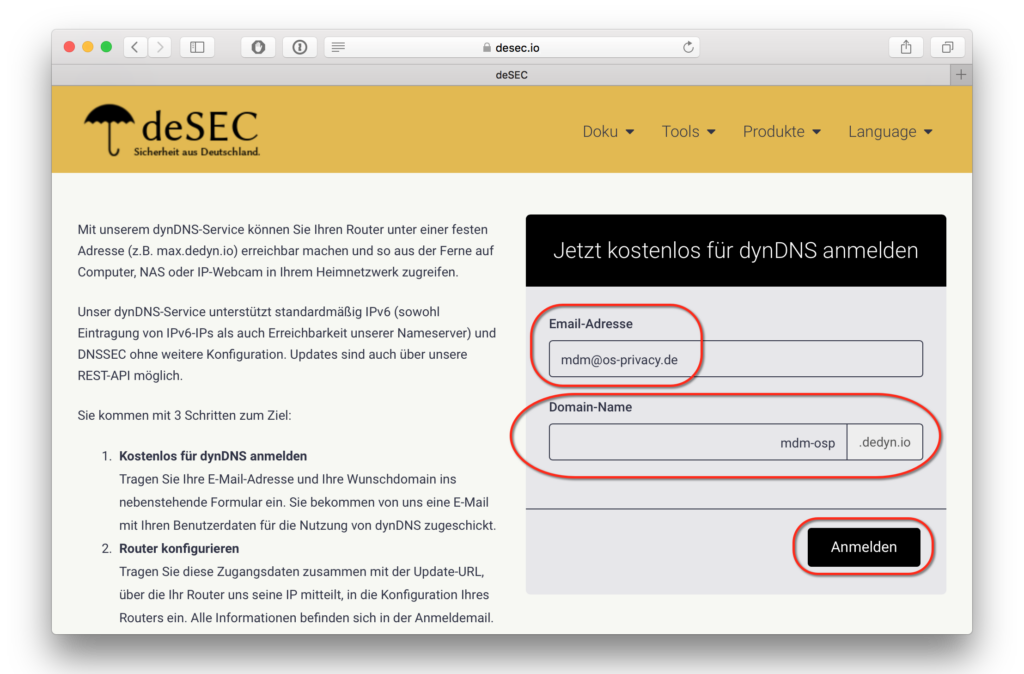1024x674 pixels.
Task: Click the Anmelden button
Action: [x=863, y=547]
